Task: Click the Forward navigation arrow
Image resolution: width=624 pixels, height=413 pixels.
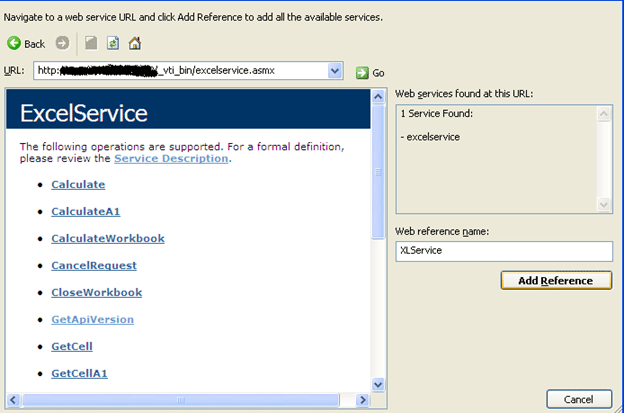Action: click(x=62, y=44)
